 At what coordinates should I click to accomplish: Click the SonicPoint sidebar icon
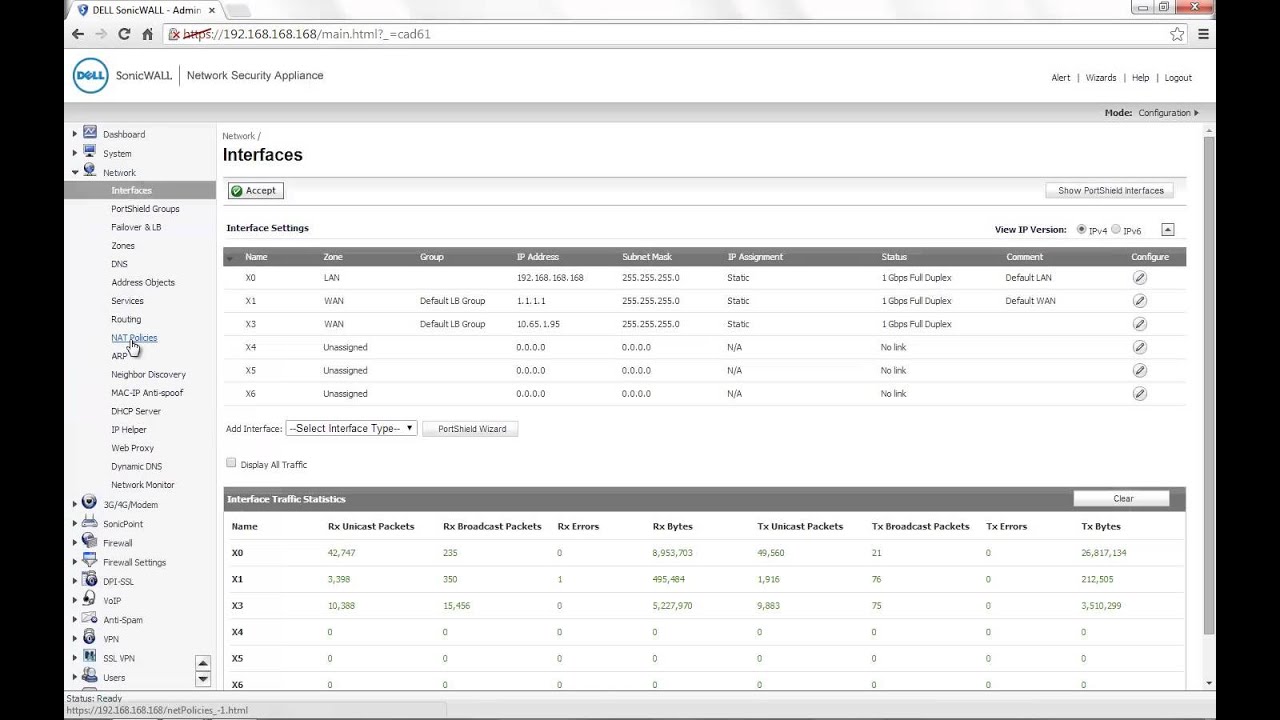(x=90, y=523)
